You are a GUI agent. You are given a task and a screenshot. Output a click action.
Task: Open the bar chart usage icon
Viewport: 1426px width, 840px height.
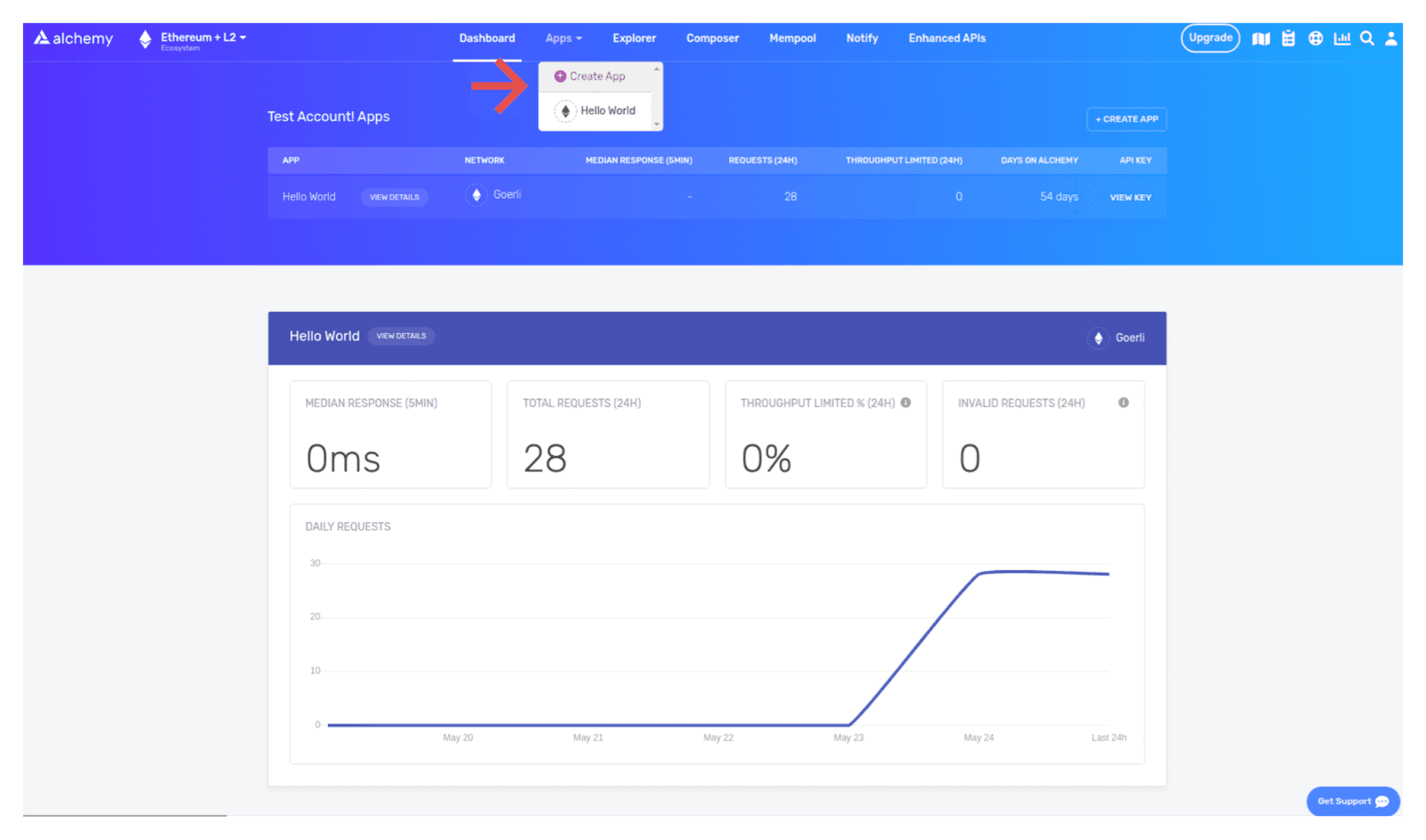(x=1341, y=38)
